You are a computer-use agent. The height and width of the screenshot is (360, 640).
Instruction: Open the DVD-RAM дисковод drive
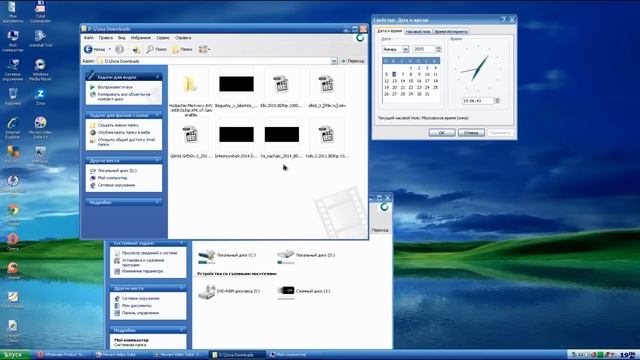click(229, 291)
